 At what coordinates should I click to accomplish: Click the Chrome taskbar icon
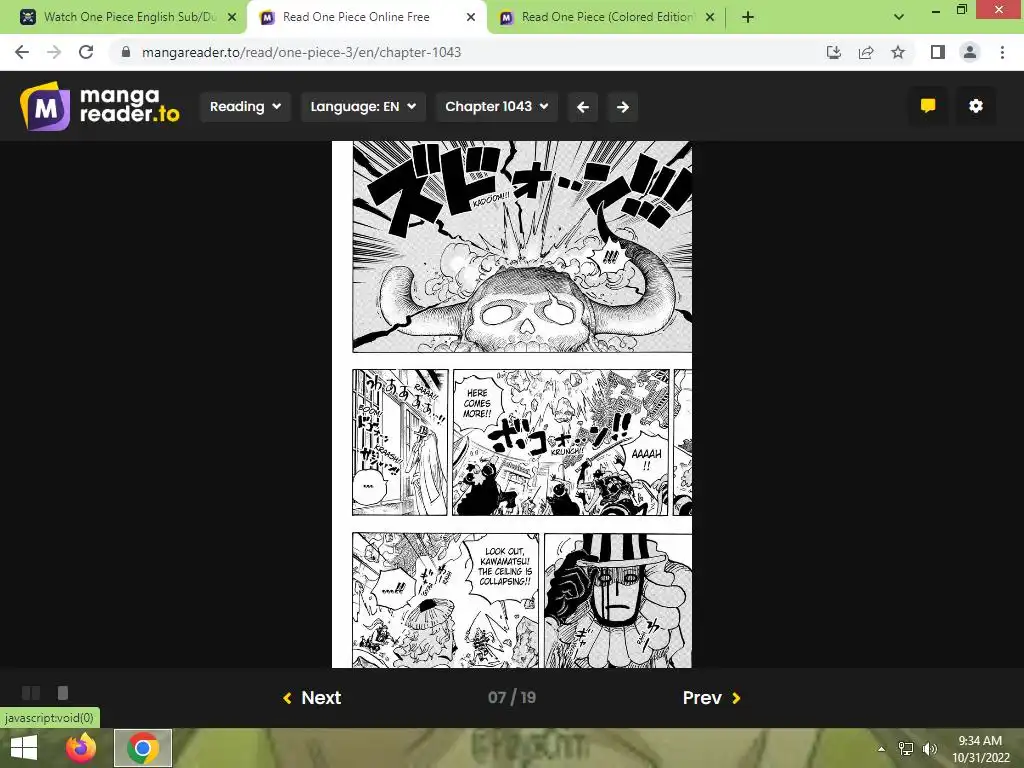coord(143,748)
